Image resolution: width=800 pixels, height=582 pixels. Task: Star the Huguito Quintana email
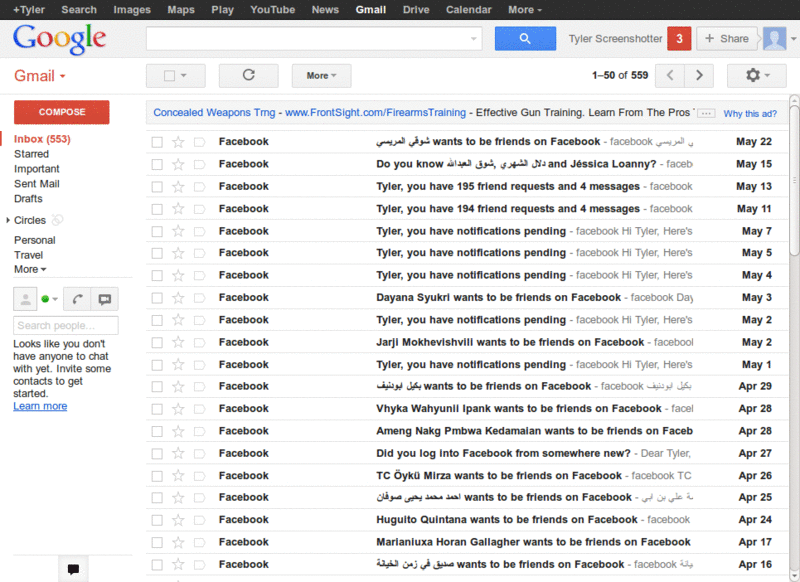point(178,520)
